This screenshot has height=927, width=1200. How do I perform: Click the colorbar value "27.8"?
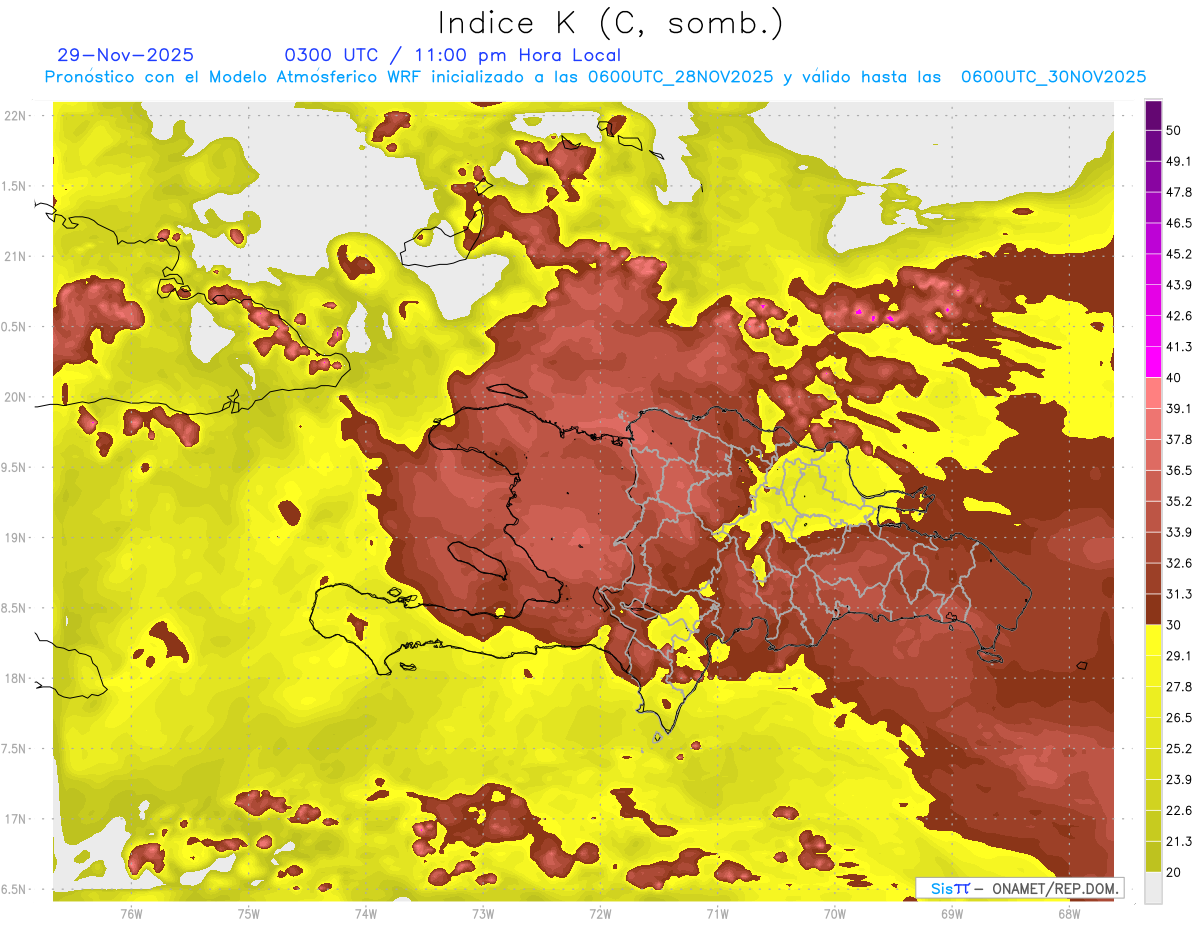click(1178, 686)
